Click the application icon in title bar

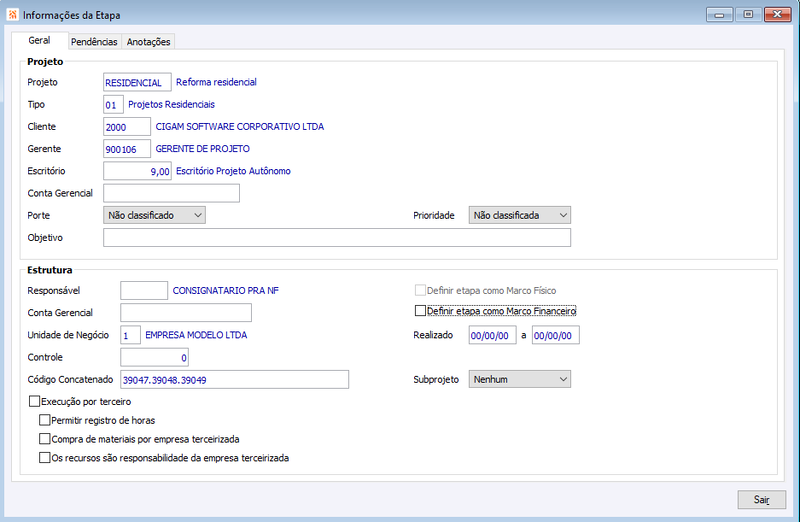pyautogui.click(x=12, y=15)
